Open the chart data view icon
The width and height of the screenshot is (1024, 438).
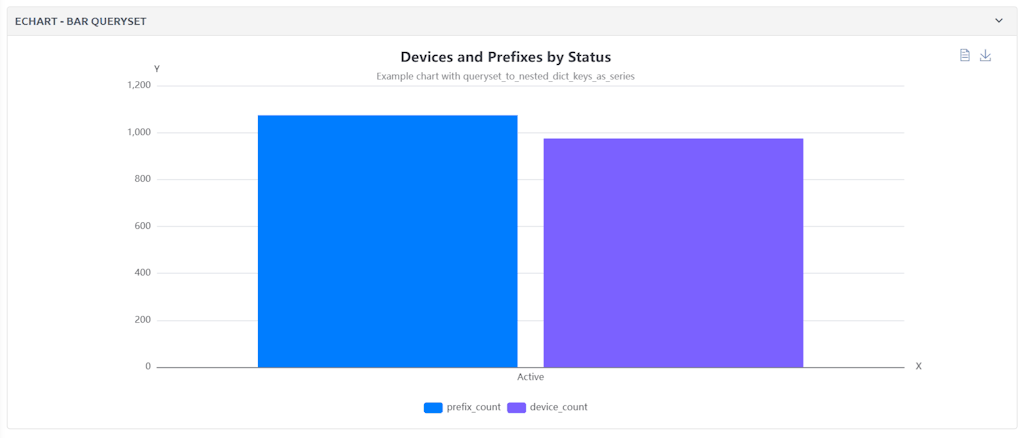point(965,55)
